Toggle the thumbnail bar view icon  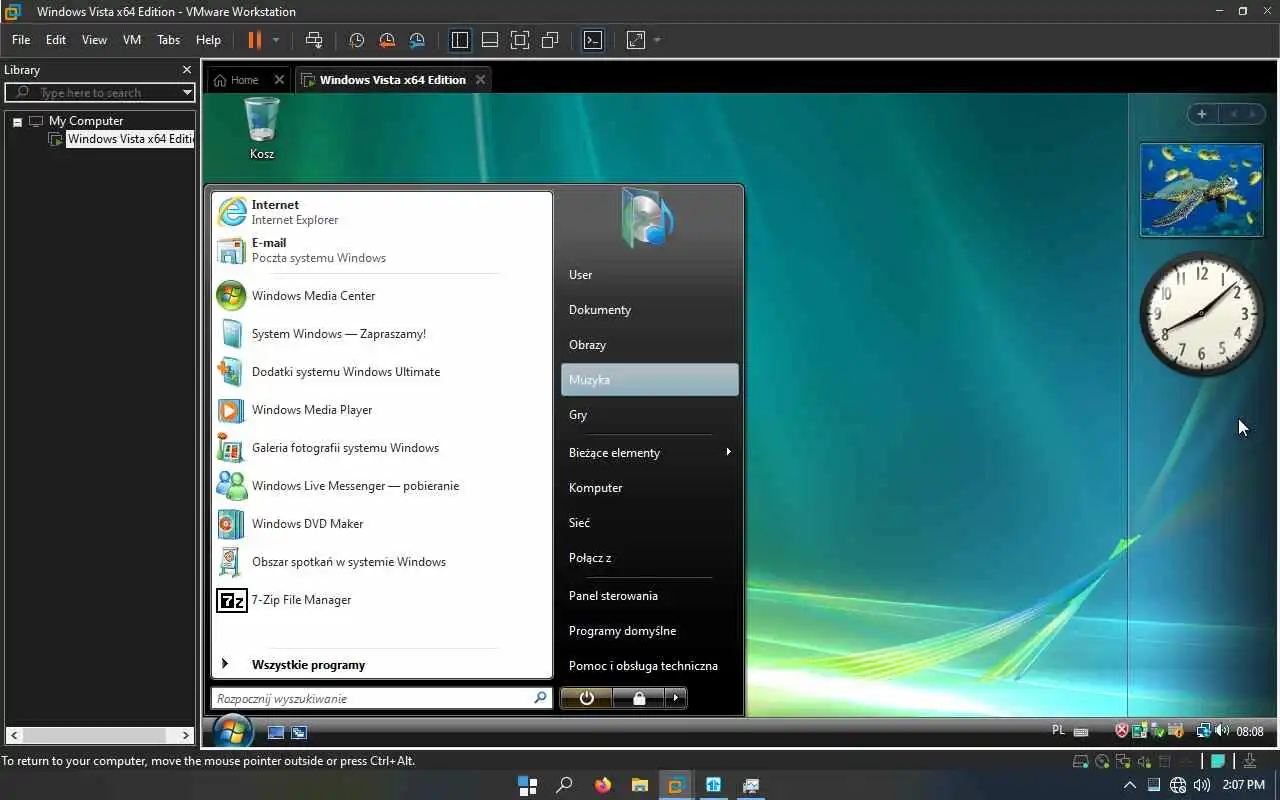(x=490, y=40)
